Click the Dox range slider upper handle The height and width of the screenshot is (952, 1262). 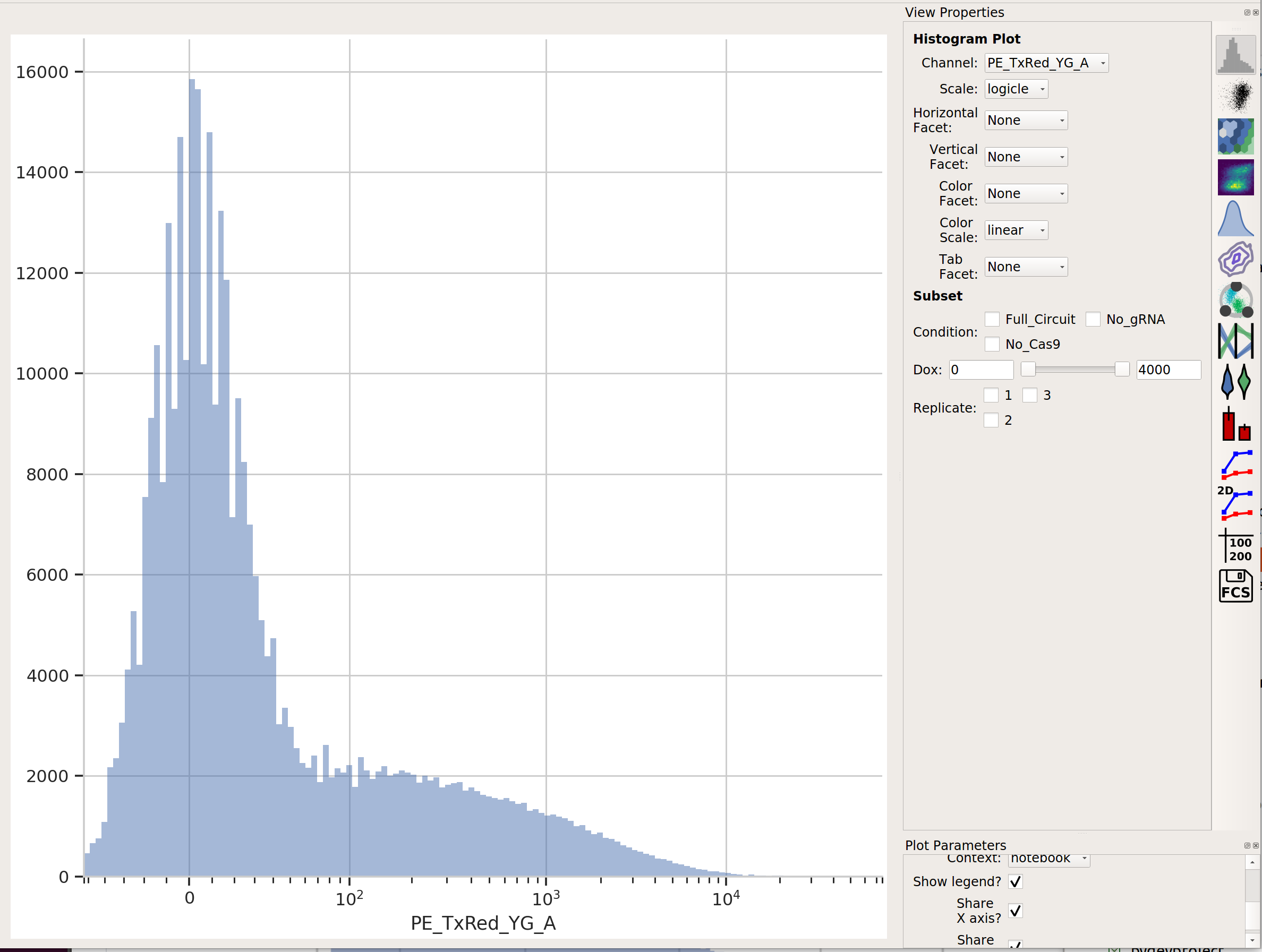click(x=1122, y=370)
